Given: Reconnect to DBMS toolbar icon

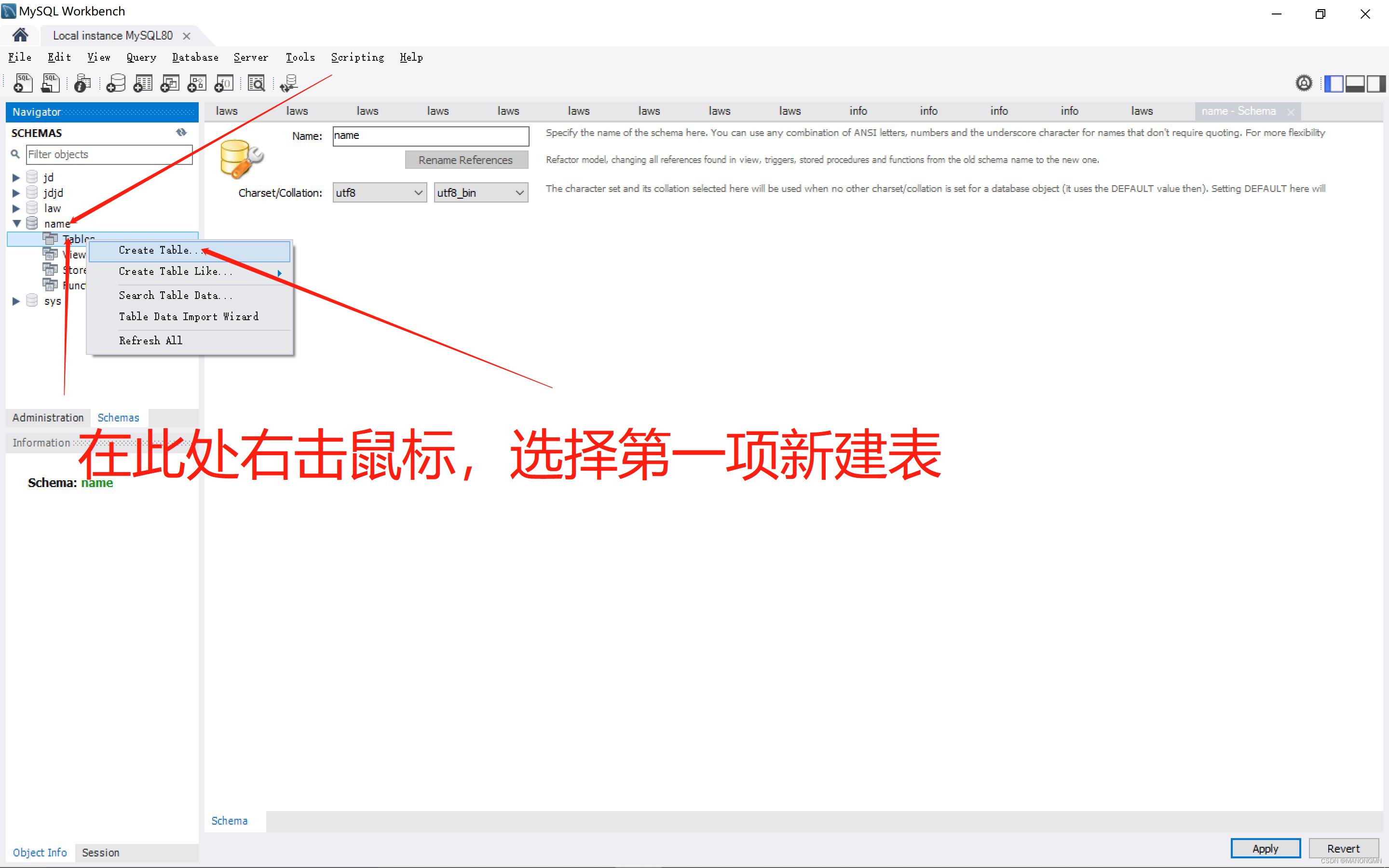Looking at the screenshot, I should coord(289,83).
